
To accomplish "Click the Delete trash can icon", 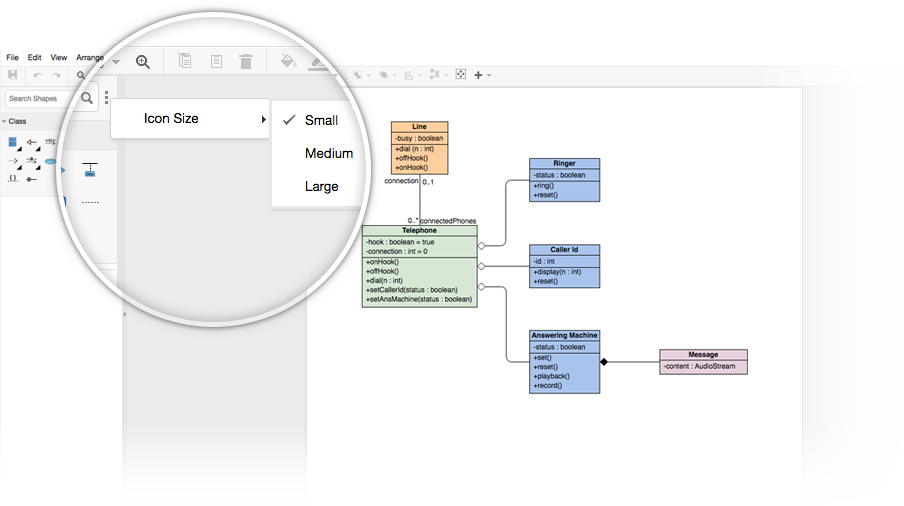I will (246, 61).
